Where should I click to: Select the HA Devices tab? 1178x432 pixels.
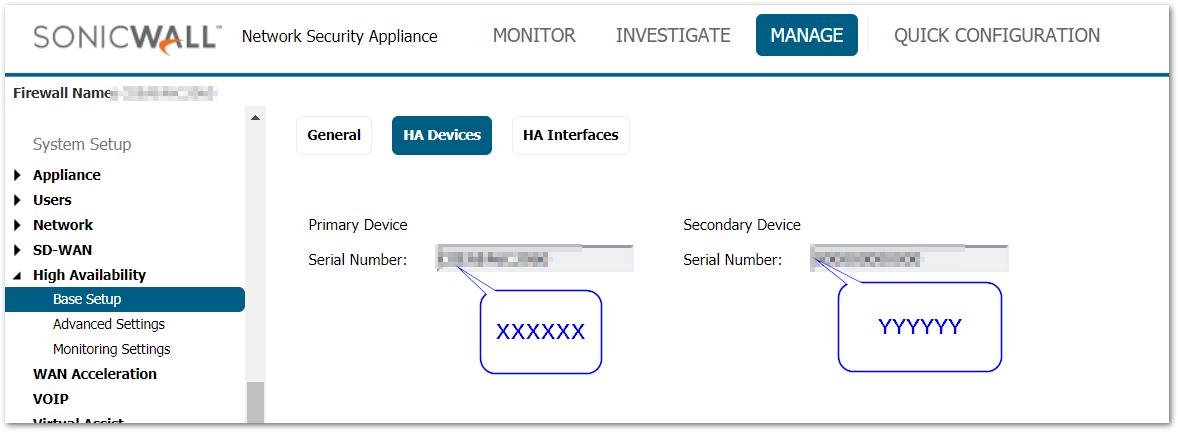coord(442,135)
